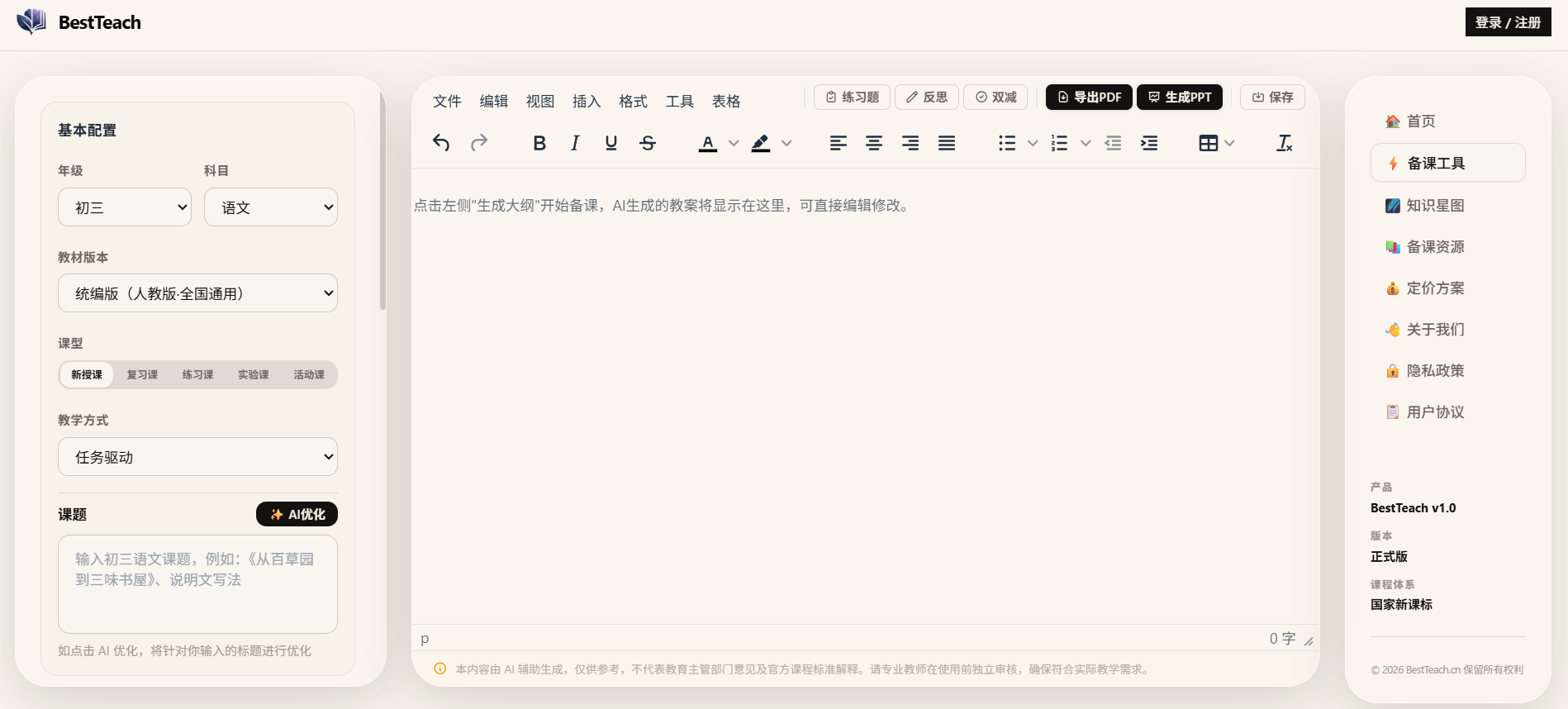Save with the 保存 button
Screen dimensions: 1568x709
[1272, 97]
